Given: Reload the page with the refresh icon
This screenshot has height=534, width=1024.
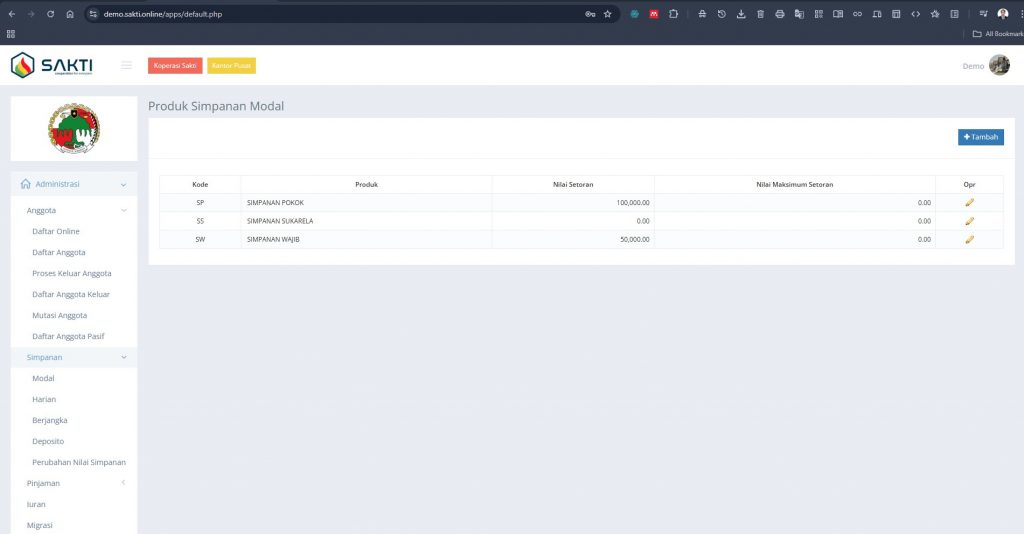Looking at the screenshot, I should click(50, 14).
